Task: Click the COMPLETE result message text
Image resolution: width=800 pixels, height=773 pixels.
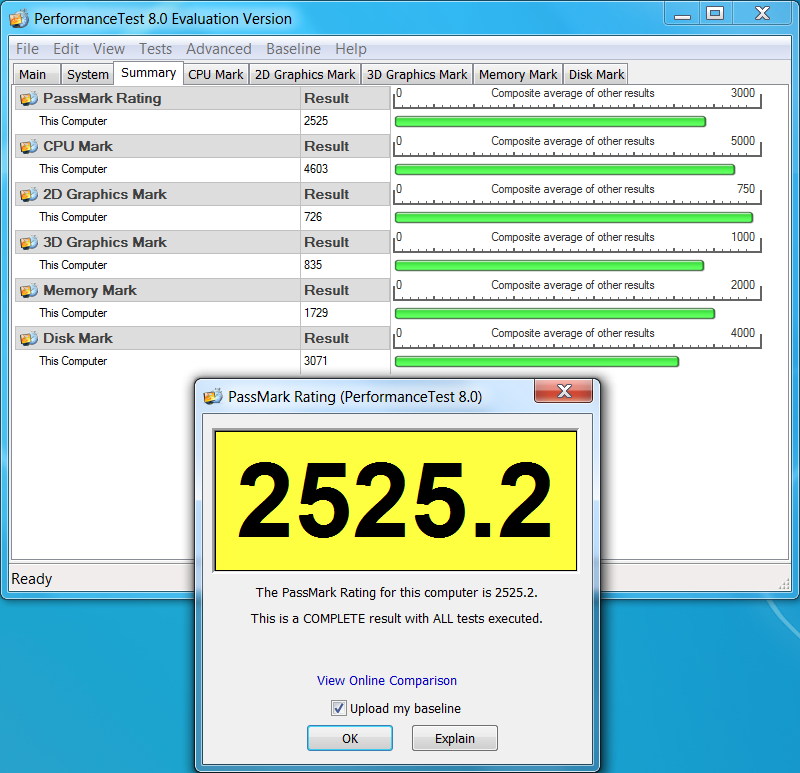Action: pyautogui.click(x=396, y=618)
